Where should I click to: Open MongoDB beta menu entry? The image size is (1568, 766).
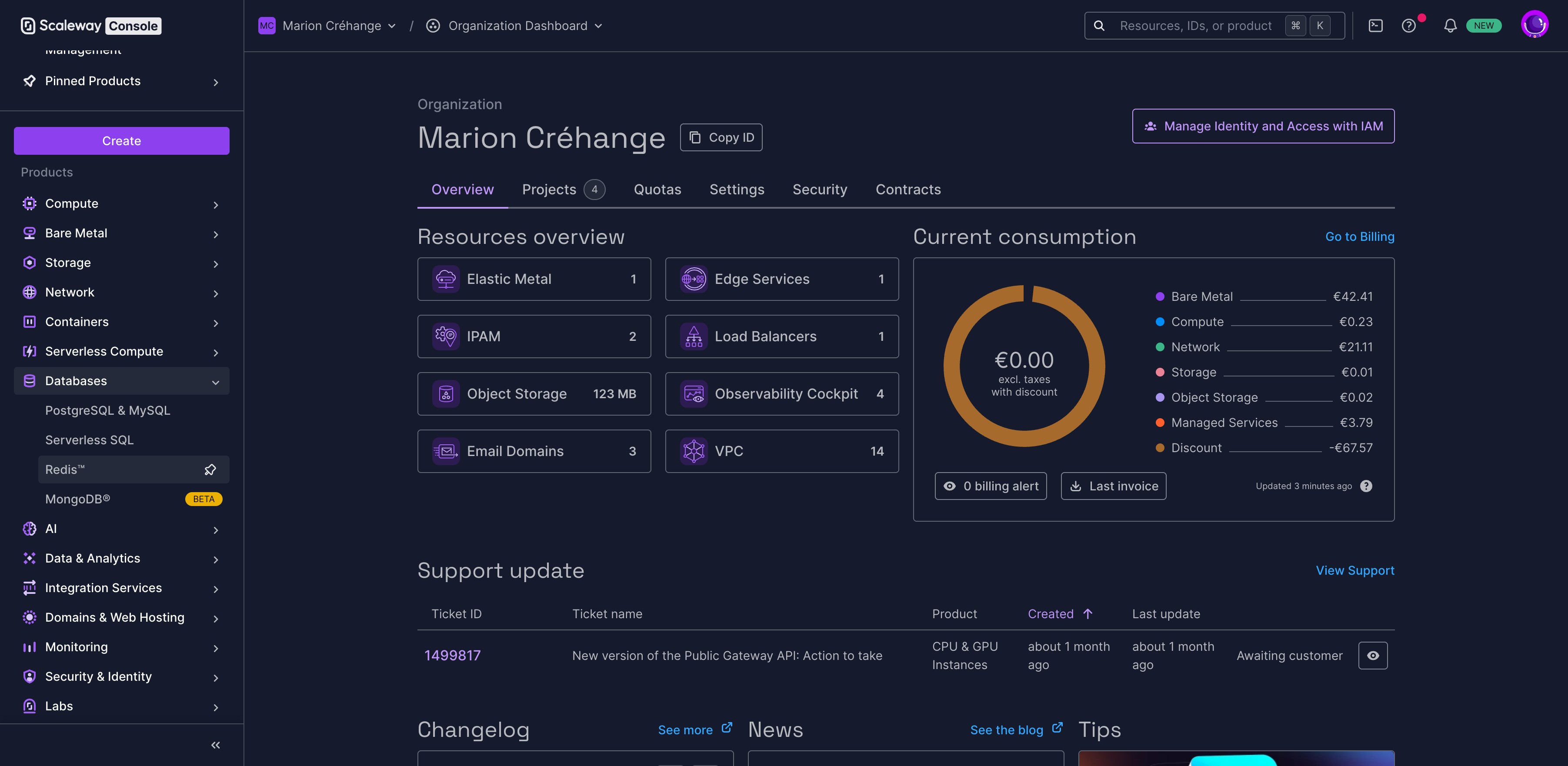[x=133, y=499]
